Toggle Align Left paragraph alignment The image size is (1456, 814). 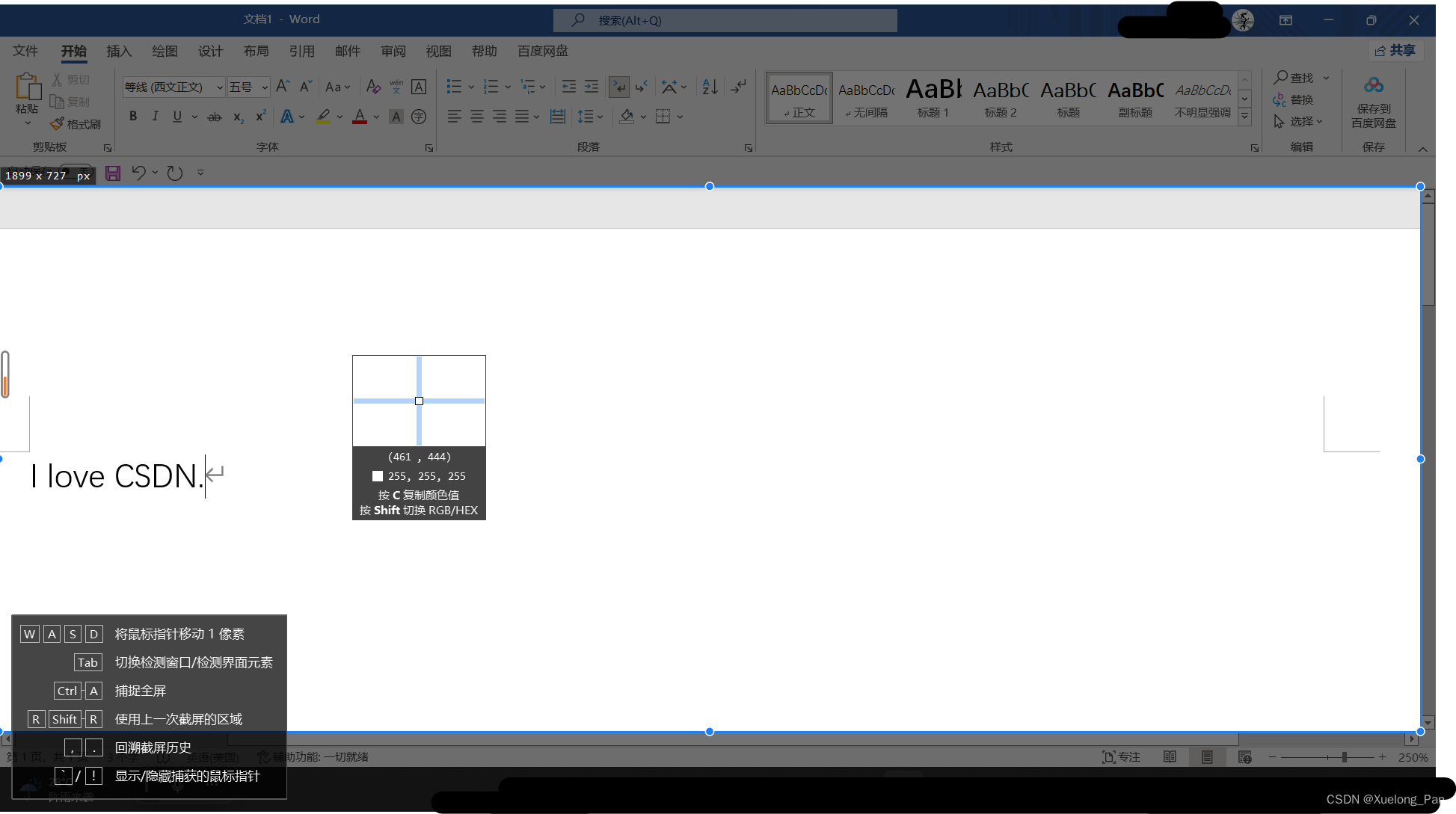[x=454, y=117]
